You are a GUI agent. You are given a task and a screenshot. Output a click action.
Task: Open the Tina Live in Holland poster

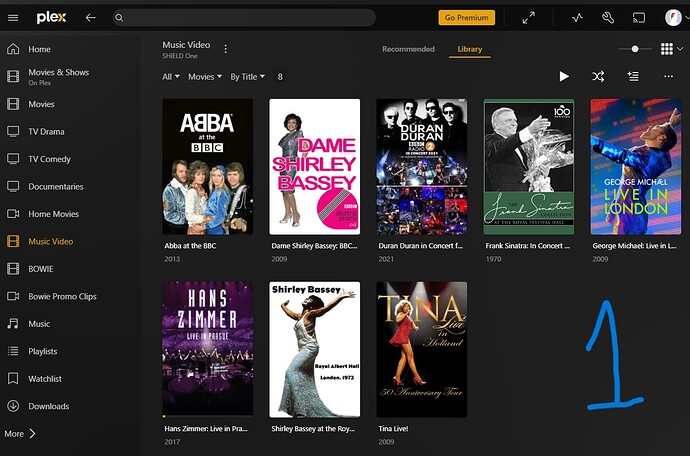click(422, 349)
